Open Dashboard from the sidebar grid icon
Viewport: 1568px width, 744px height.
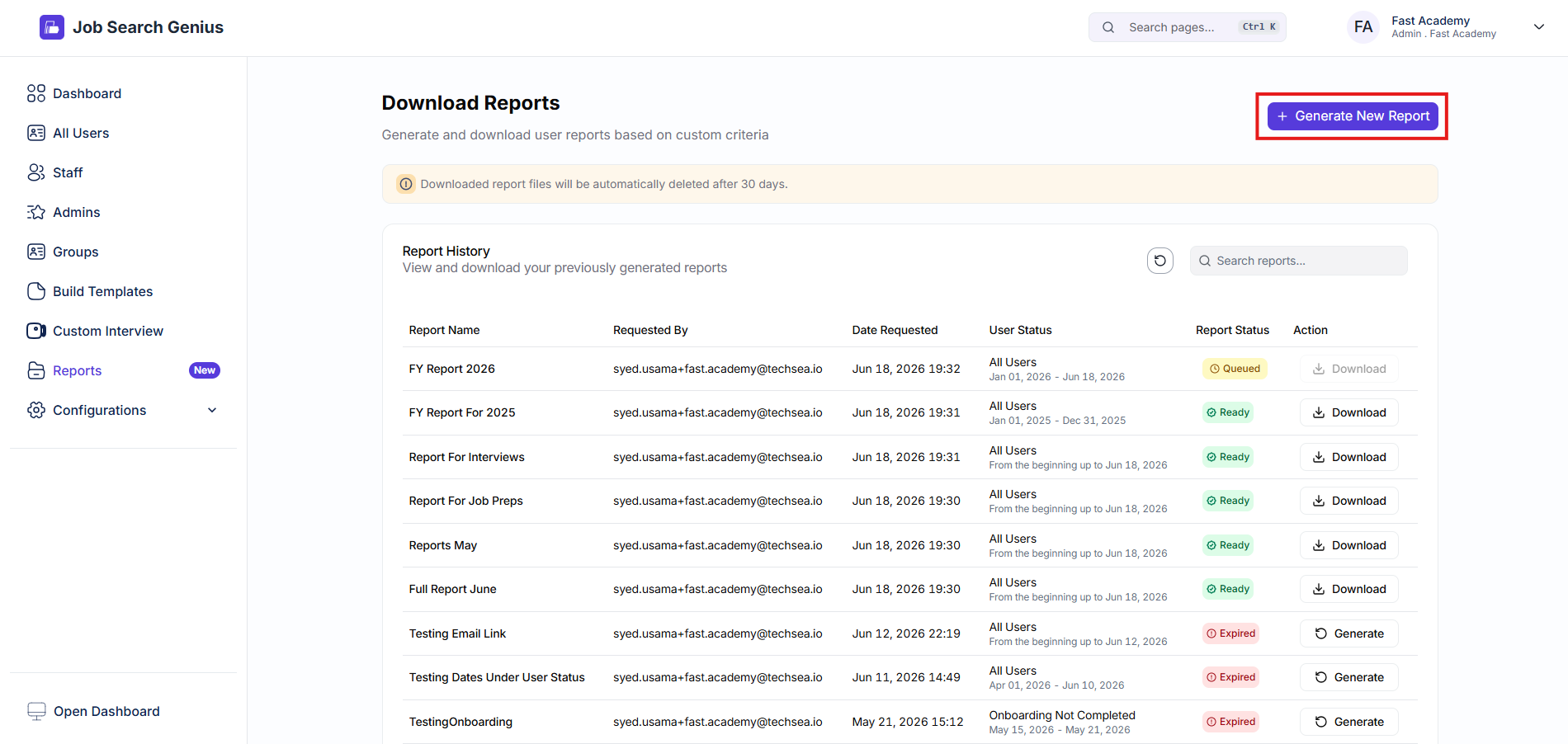click(x=36, y=93)
